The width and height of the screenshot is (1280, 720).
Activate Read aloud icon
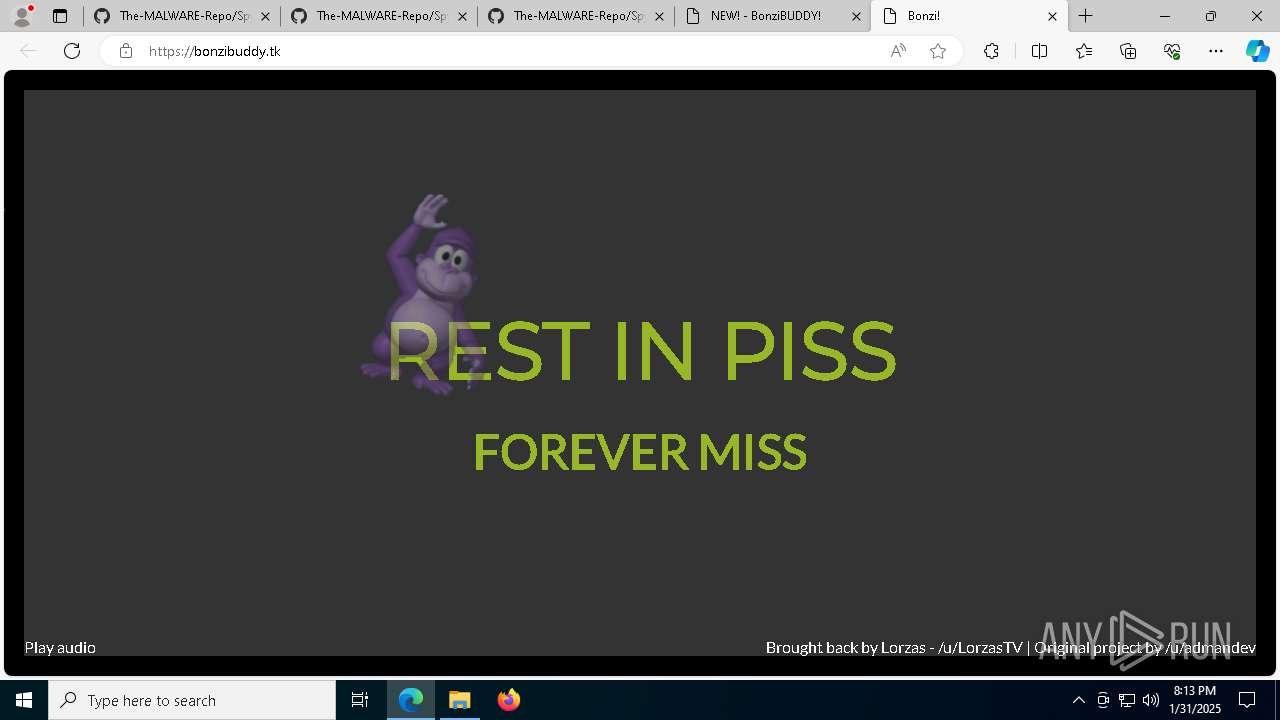pos(898,51)
